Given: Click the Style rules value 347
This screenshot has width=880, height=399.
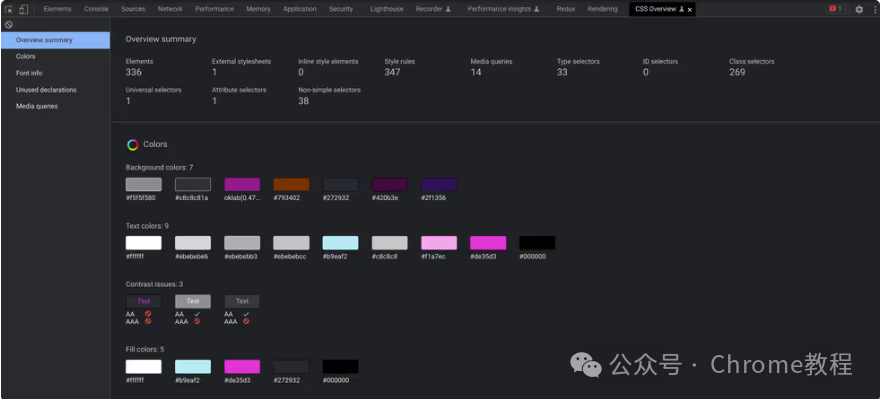Looking at the screenshot, I should point(392,72).
